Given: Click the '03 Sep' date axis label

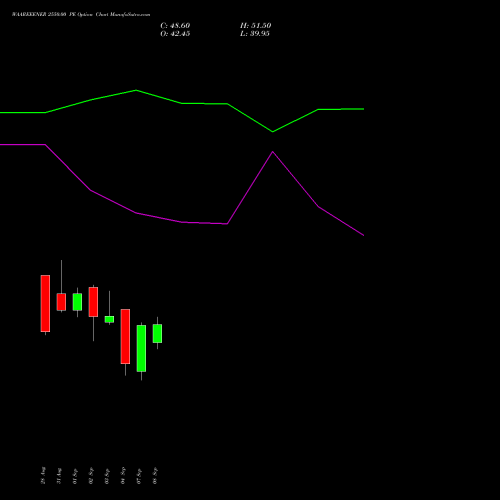Looking at the screenshot, I should pyautogui.click(x=107, y=476).
